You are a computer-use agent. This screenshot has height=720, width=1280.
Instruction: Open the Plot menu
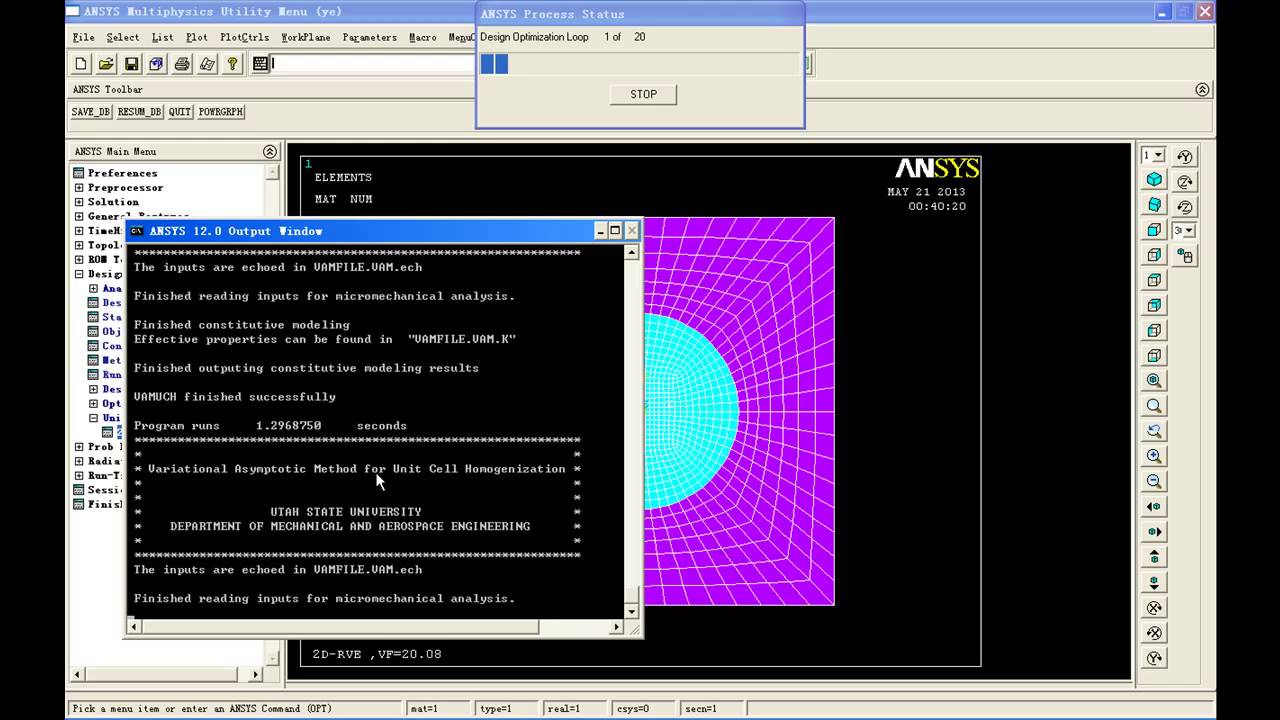pos(197,37)
